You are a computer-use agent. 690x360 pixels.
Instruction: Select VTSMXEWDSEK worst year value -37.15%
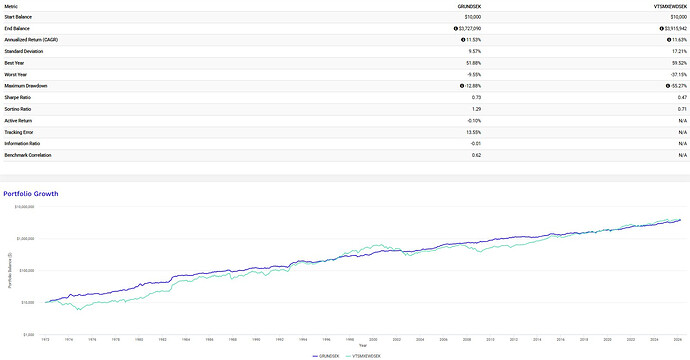coord(679,74)
